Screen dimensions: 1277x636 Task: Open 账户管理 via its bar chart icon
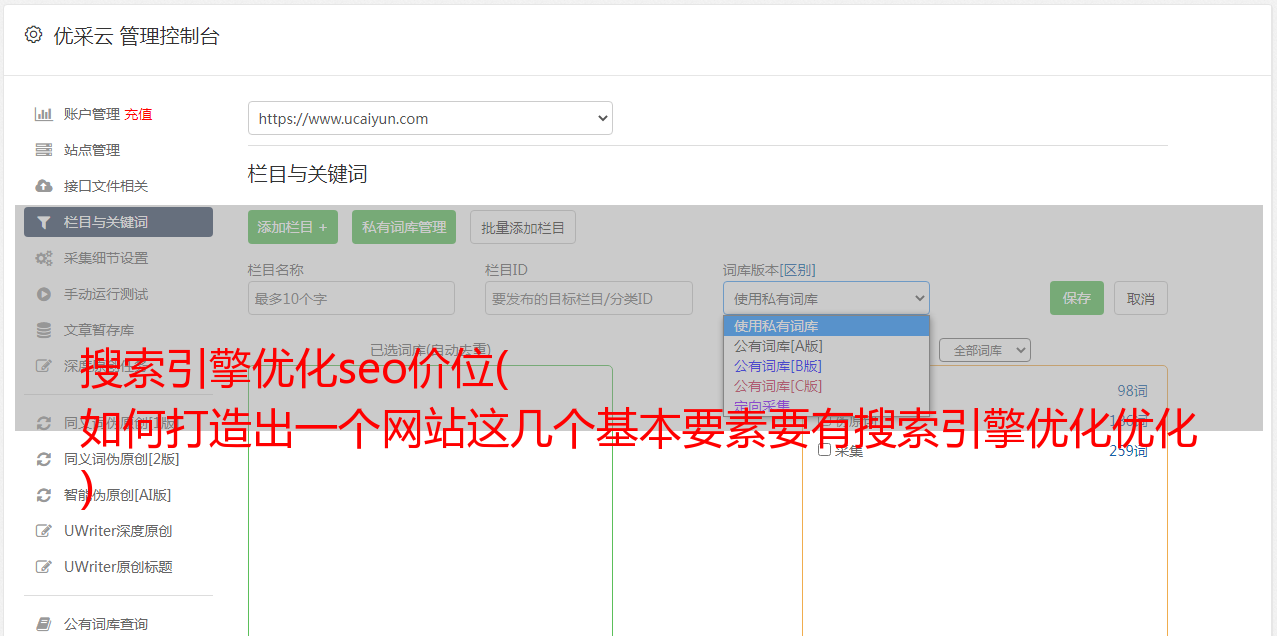click(x=44, y=114)
